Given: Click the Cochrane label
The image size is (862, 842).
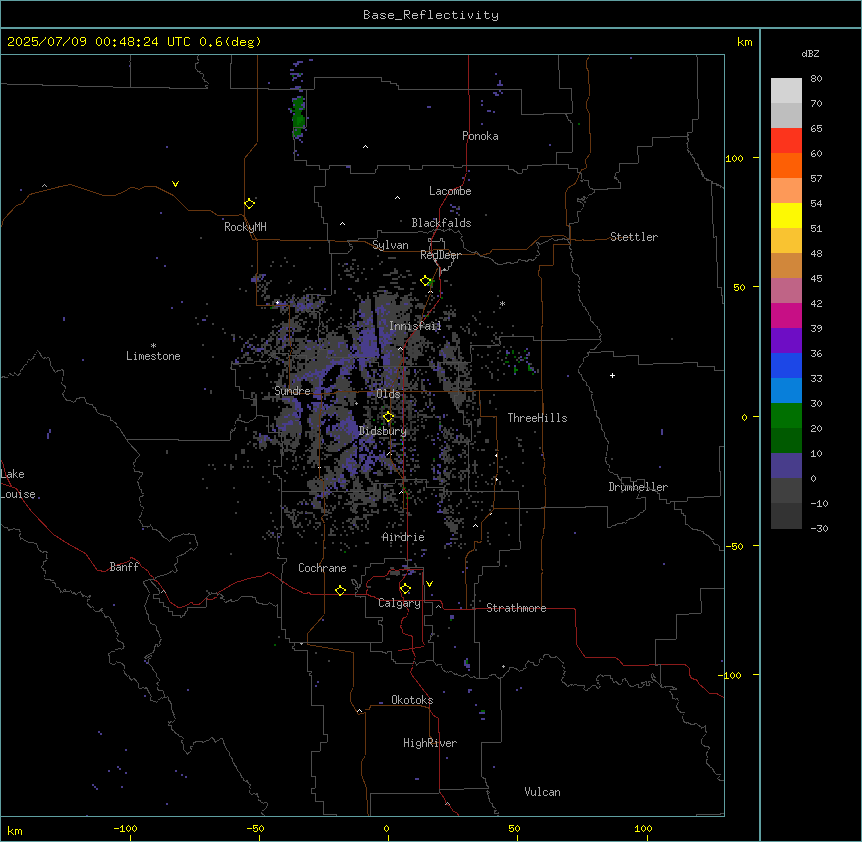Looking at the screenshot, I should (322, 568).
